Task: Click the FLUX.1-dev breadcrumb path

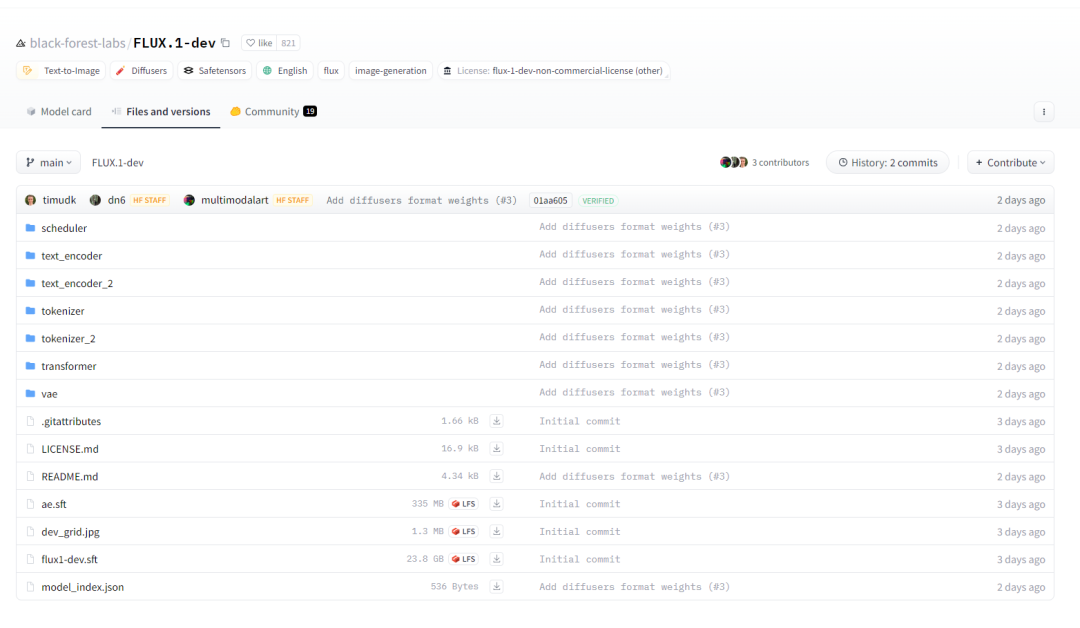Action: [118, 163]
